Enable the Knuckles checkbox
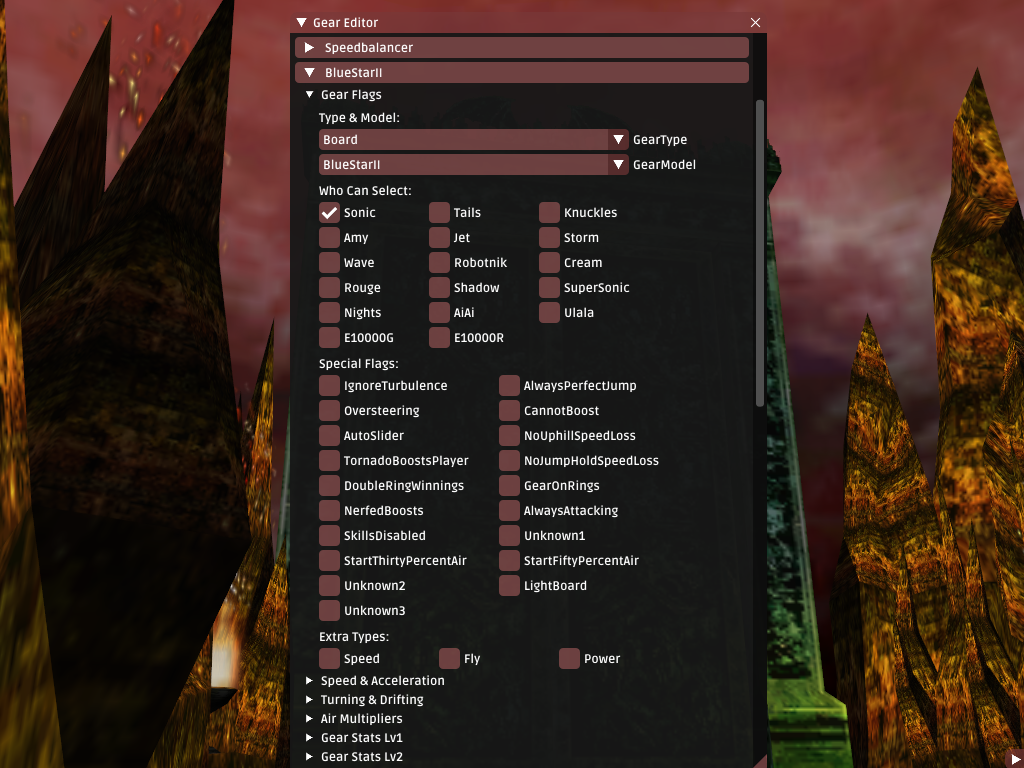Screen dimensions: 1024x768 click(x=549, y=212)
